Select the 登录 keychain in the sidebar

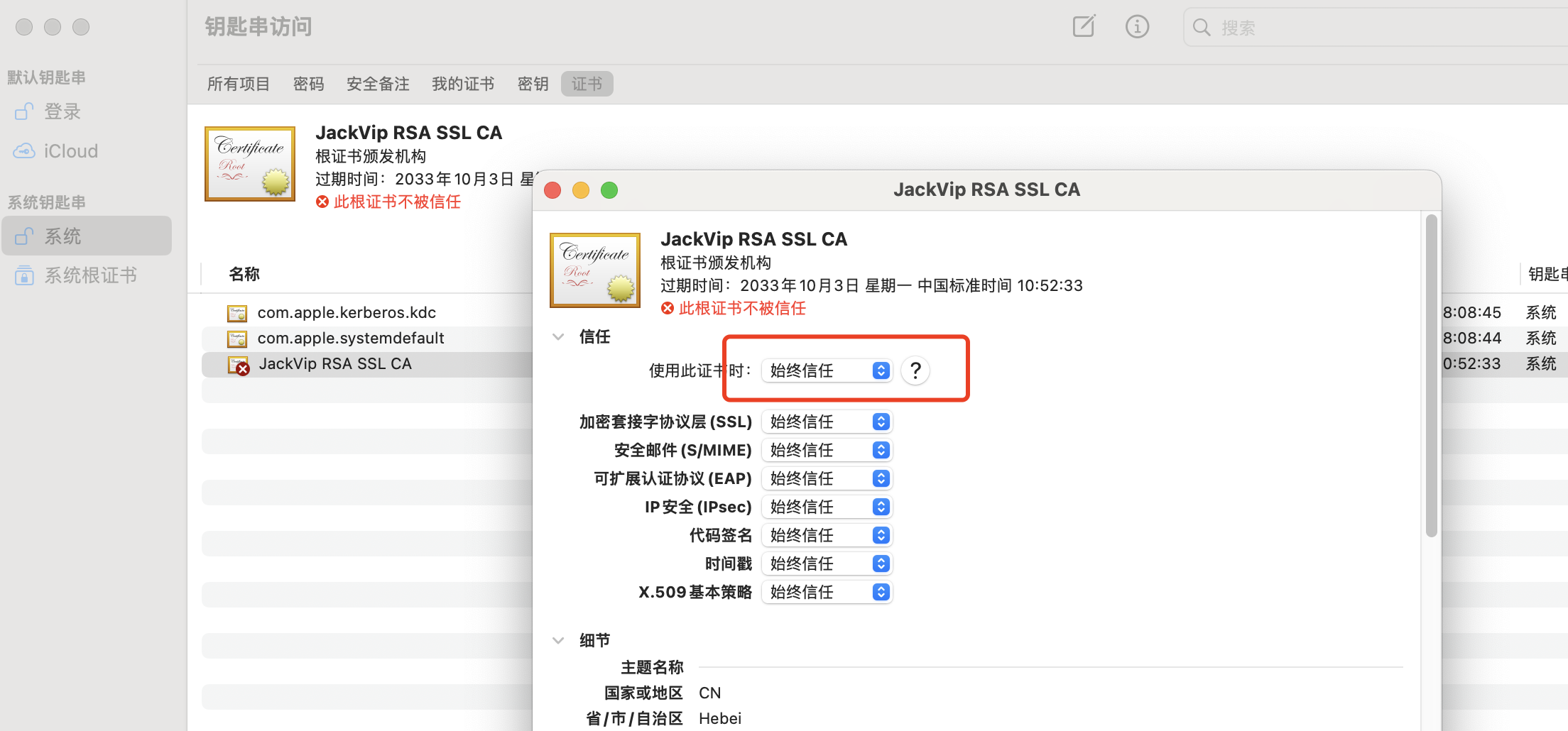pyautogui.click(x=62, y=111)
